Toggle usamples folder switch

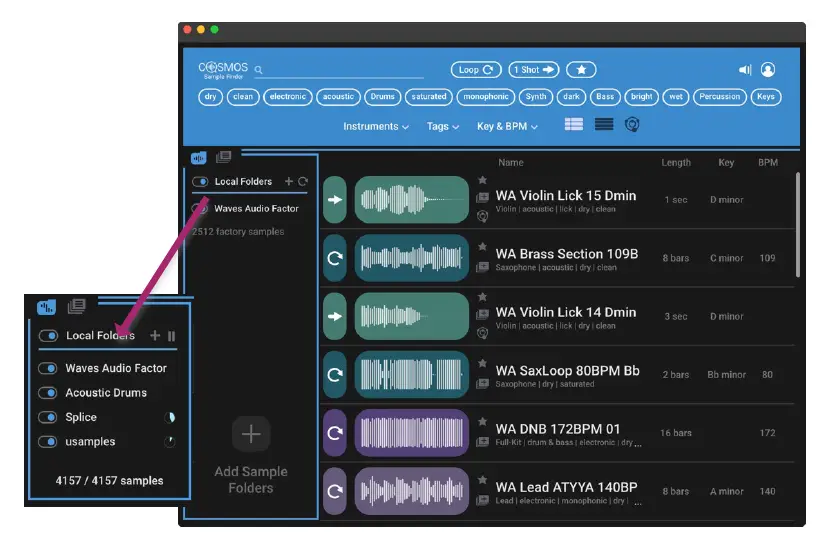coord(48,442)
